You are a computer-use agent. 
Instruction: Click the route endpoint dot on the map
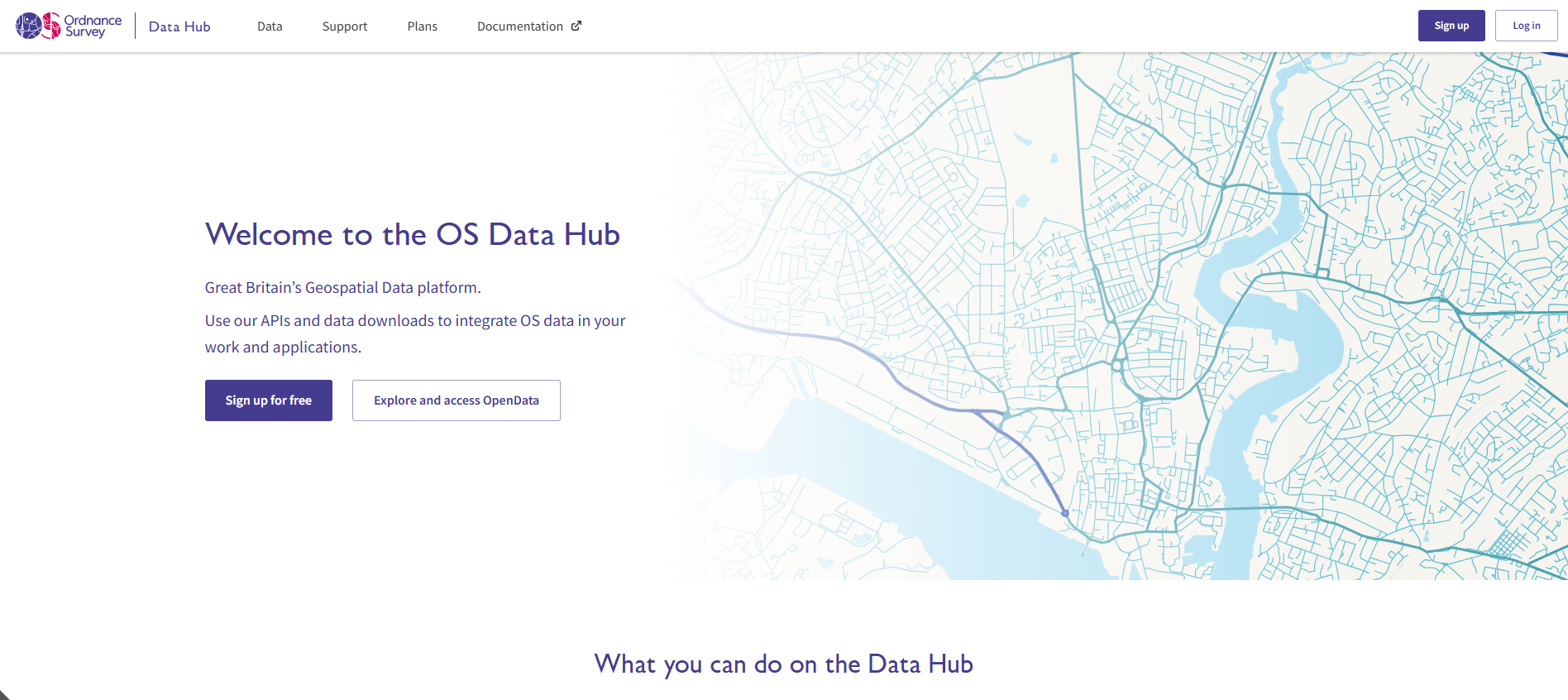[1064, 513]
